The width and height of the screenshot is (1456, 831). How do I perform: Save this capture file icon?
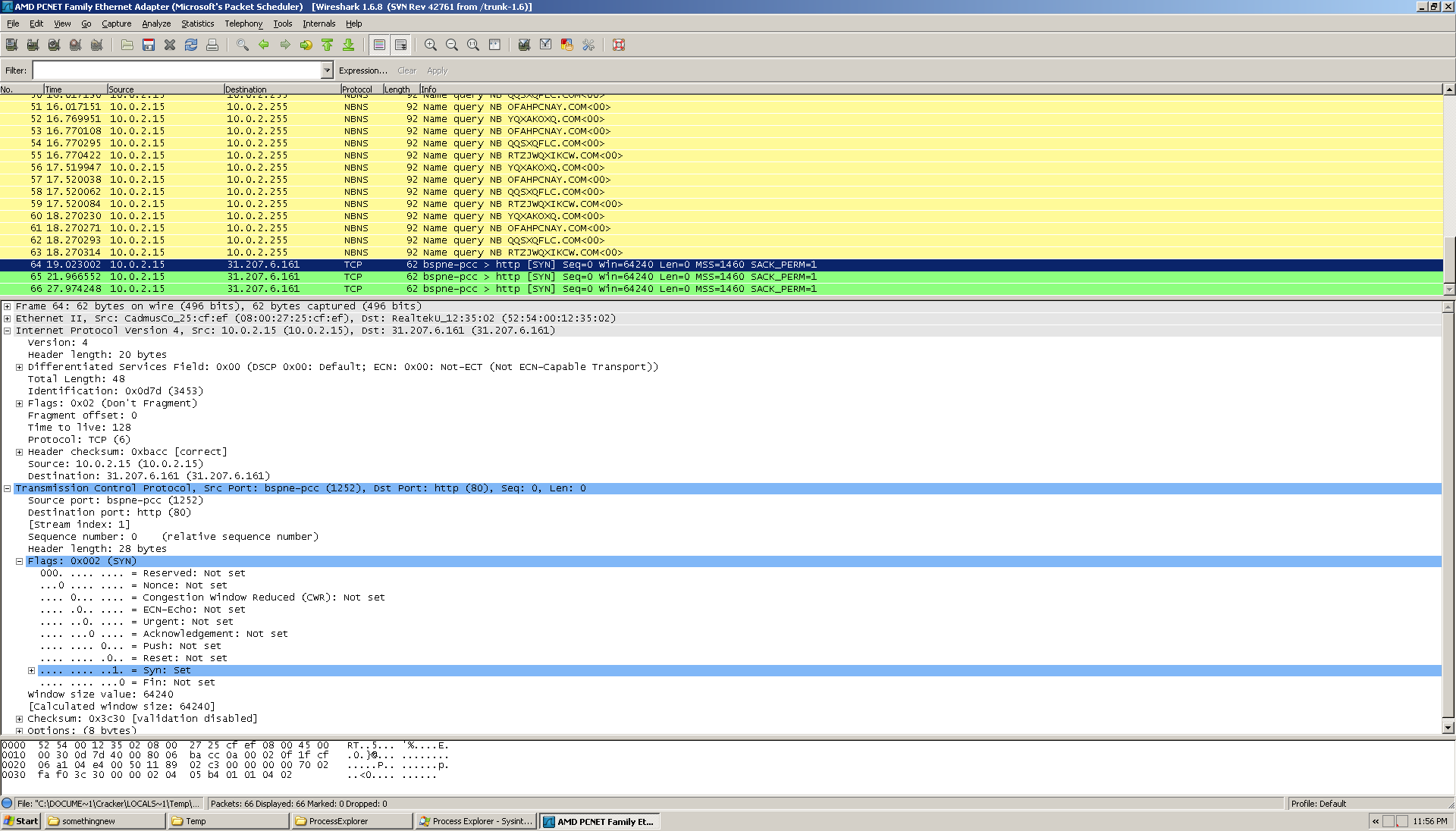click(x=149, y=45)
